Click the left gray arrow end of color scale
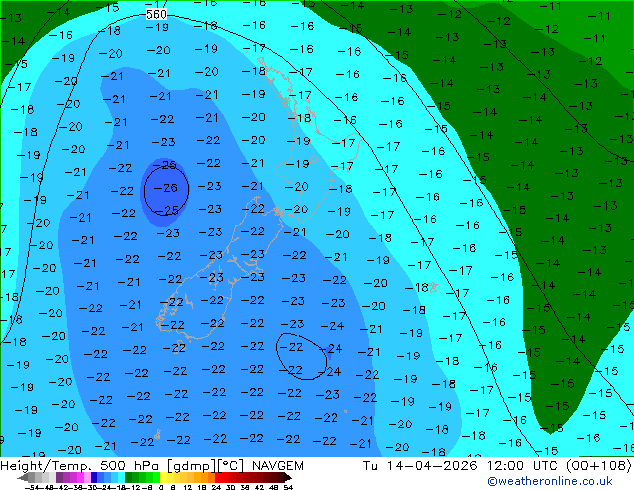 [x=23, y=478]
